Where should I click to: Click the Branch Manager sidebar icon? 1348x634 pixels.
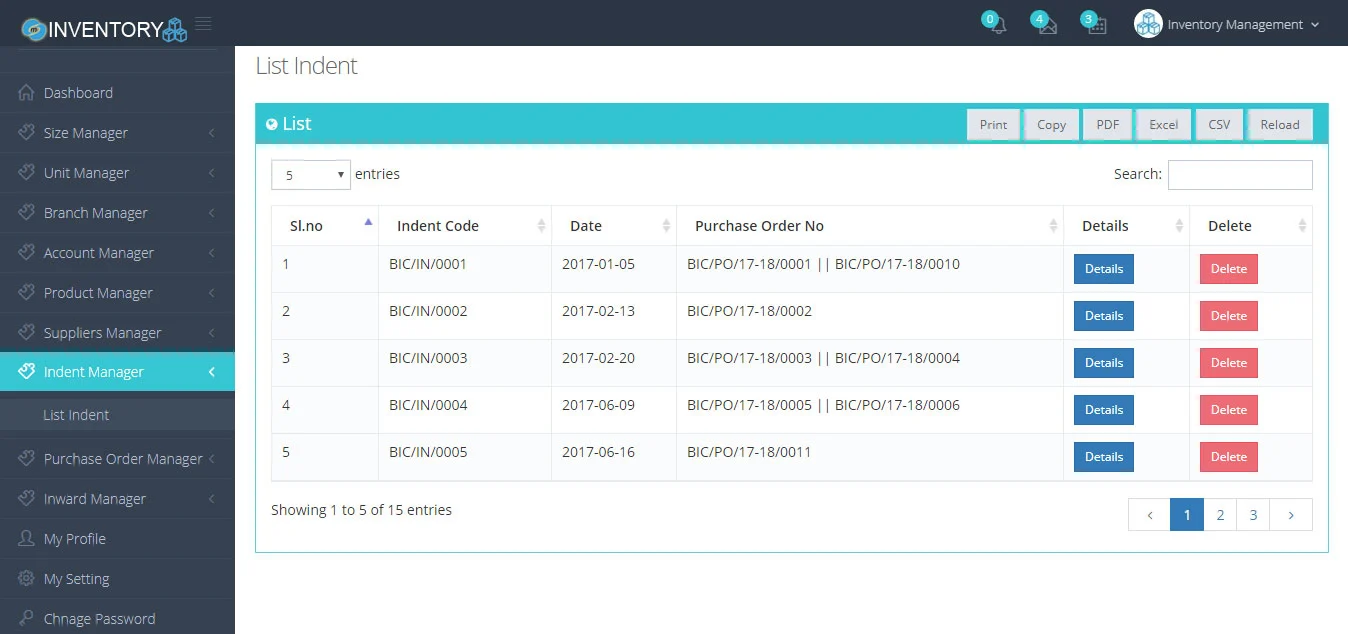27,212
